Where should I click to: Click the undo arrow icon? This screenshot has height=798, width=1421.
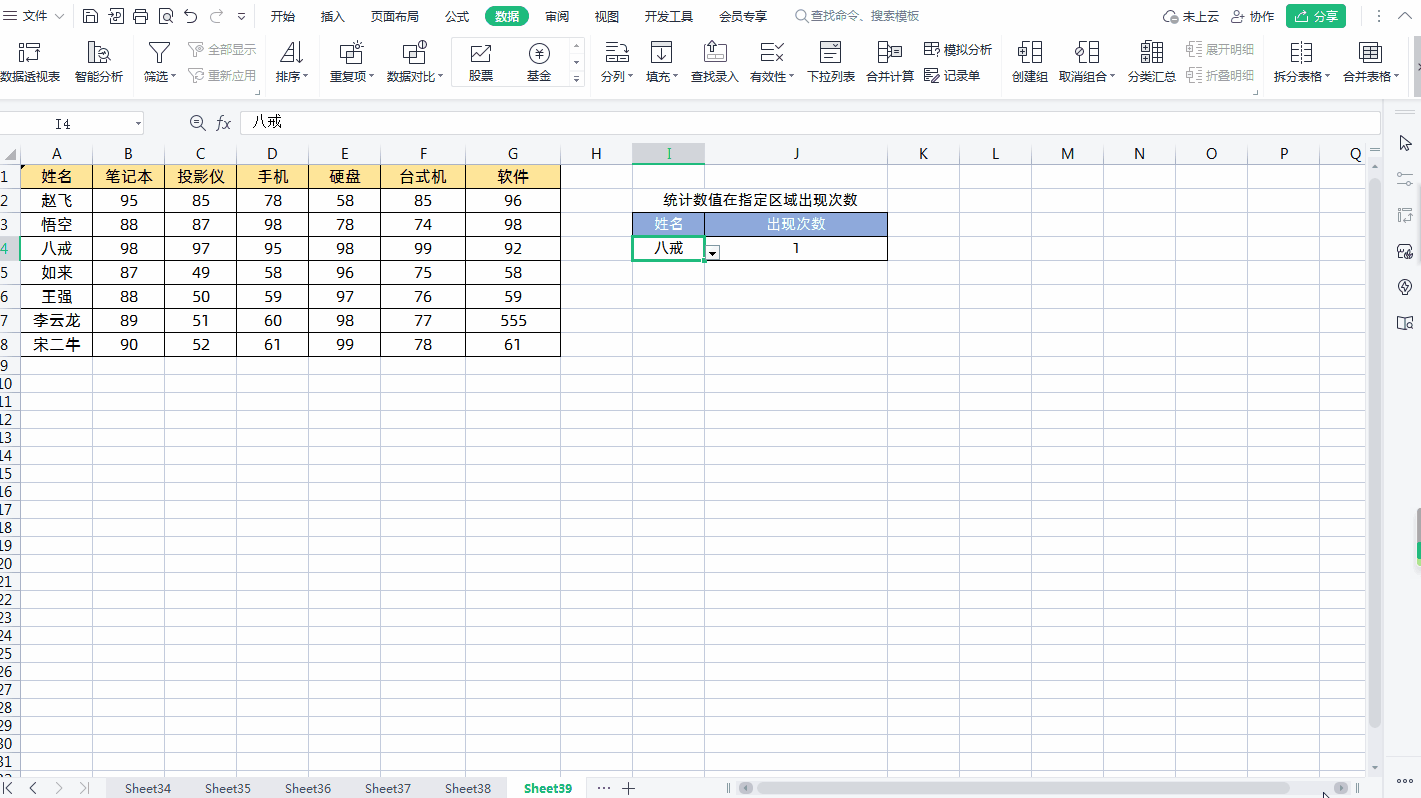(x=191, y=16)
